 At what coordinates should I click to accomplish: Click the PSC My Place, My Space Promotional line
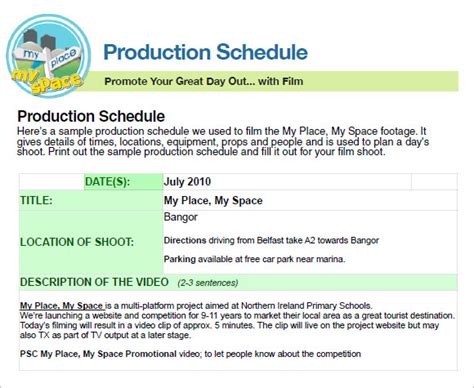[190, 354]
